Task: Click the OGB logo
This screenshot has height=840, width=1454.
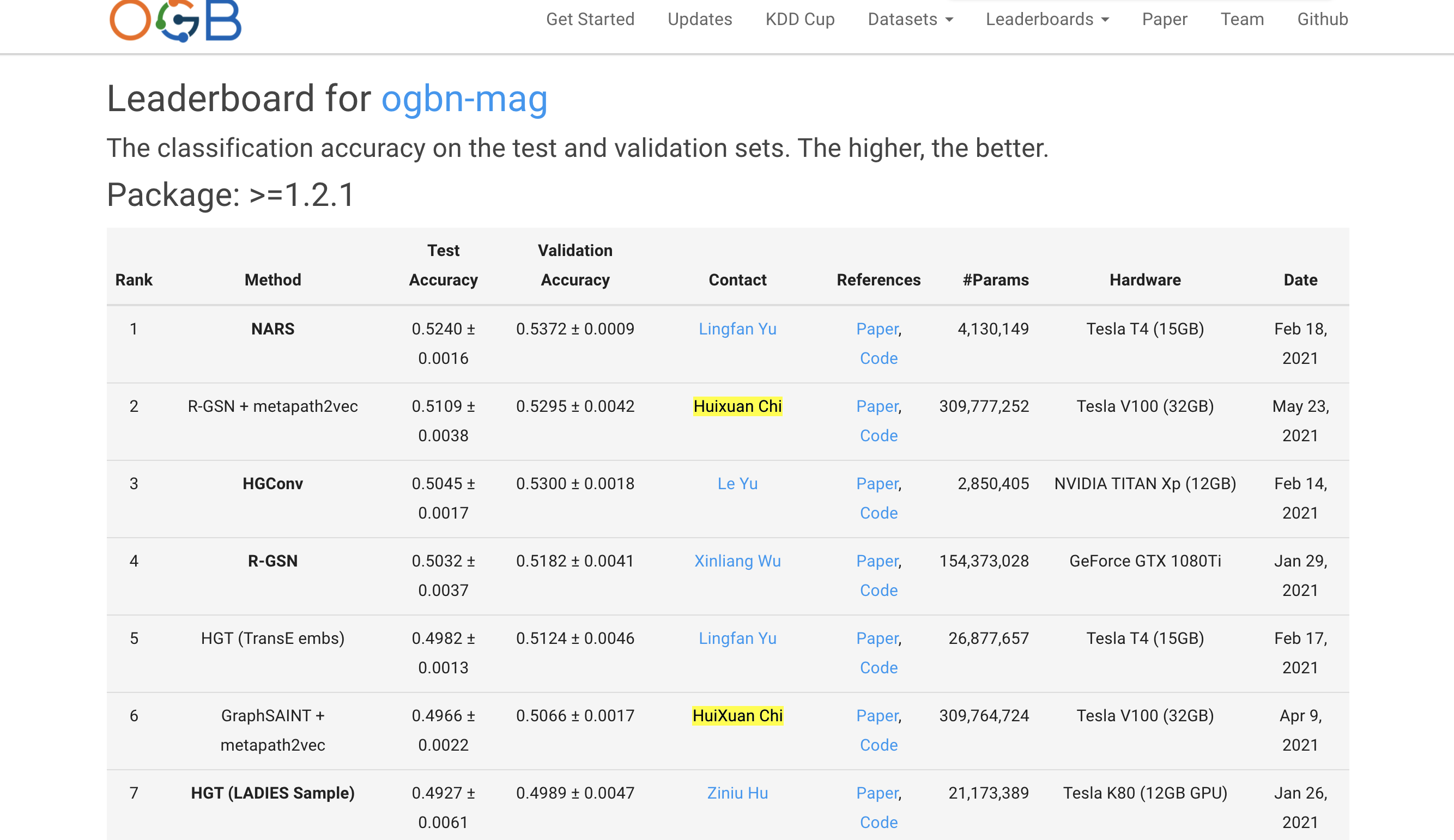Action: [x=175, y=21]
